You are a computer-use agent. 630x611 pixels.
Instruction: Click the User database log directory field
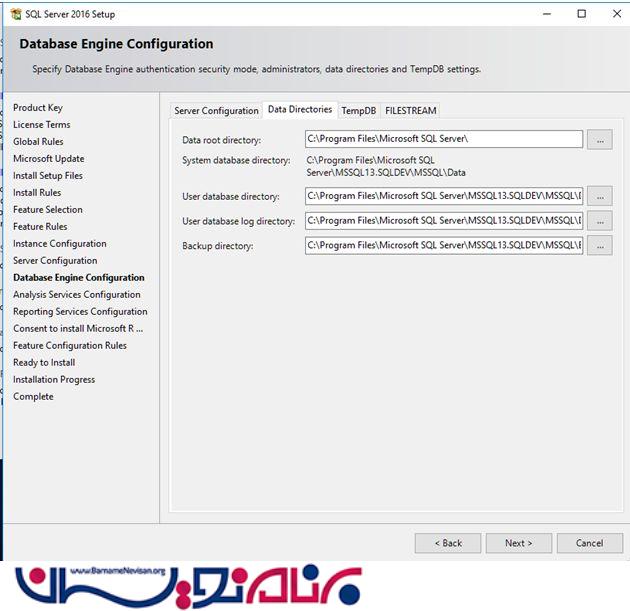pos(443,221)
